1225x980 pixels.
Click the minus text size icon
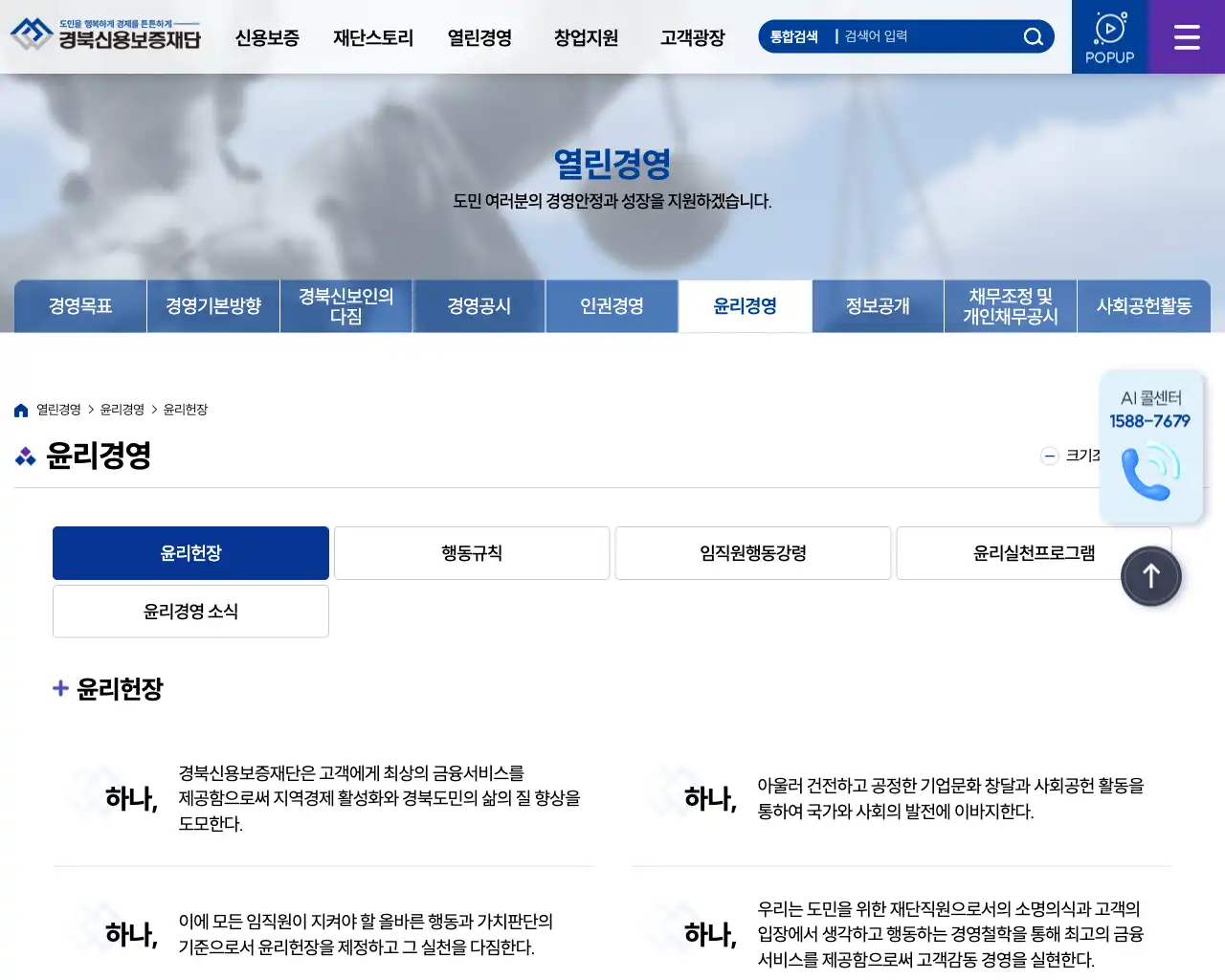click(1050, 457)
